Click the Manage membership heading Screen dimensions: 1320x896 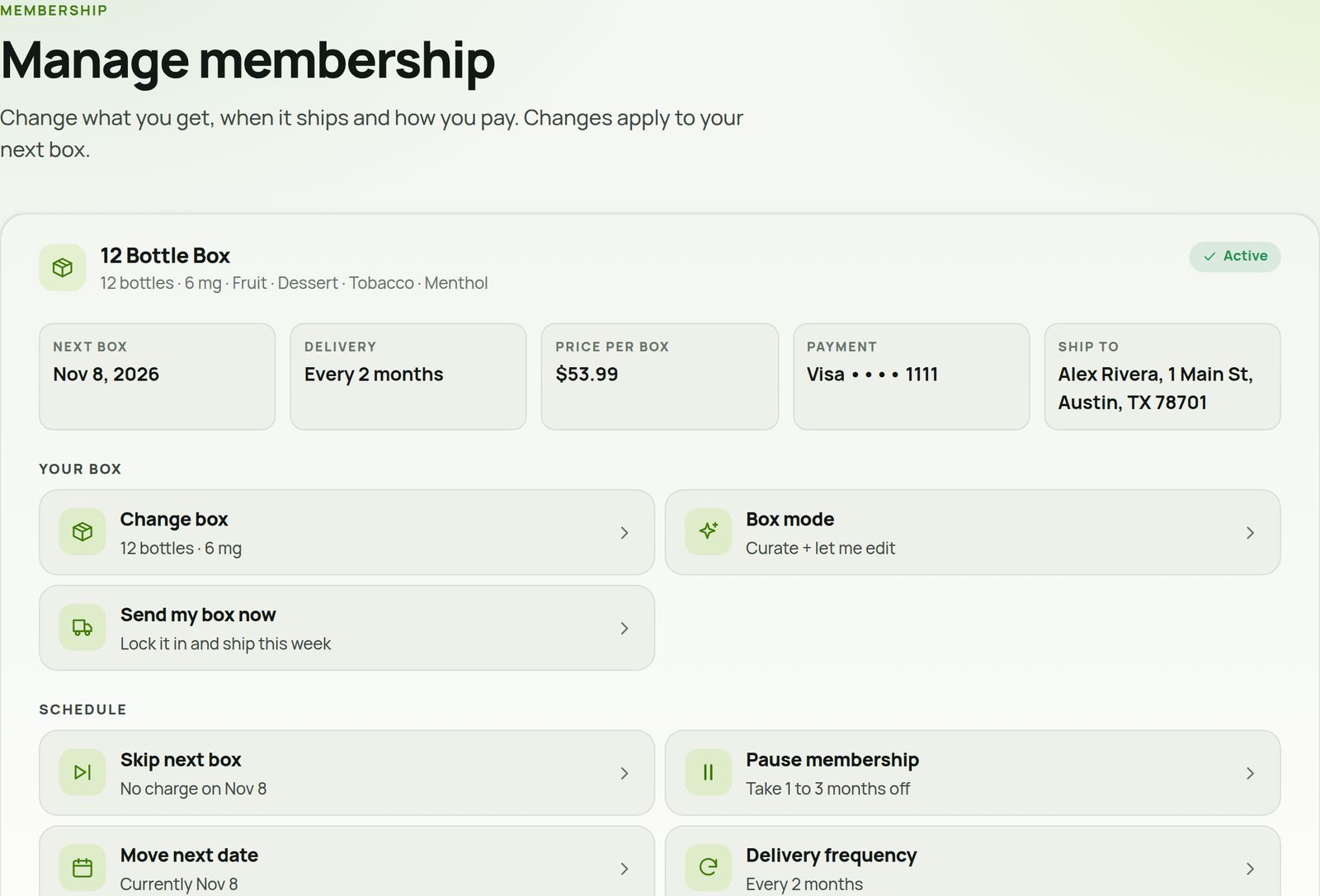[247, 60]
